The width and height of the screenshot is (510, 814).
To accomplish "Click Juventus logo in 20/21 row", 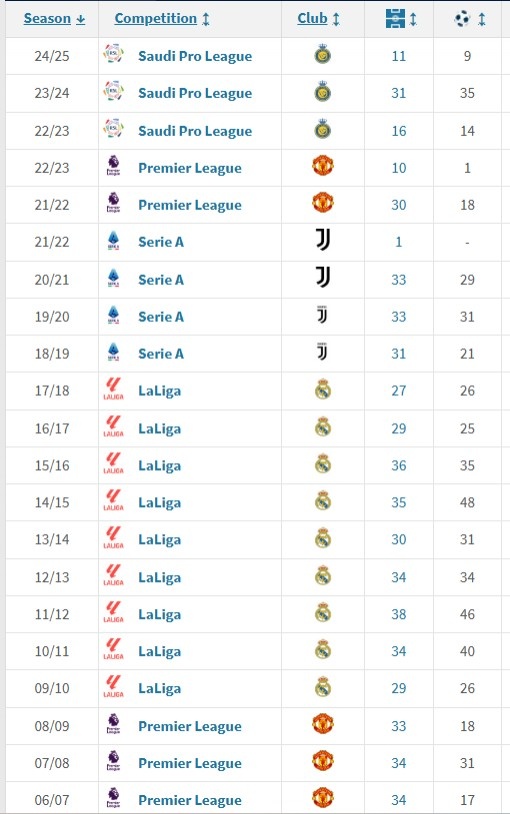I will point(323,278).
